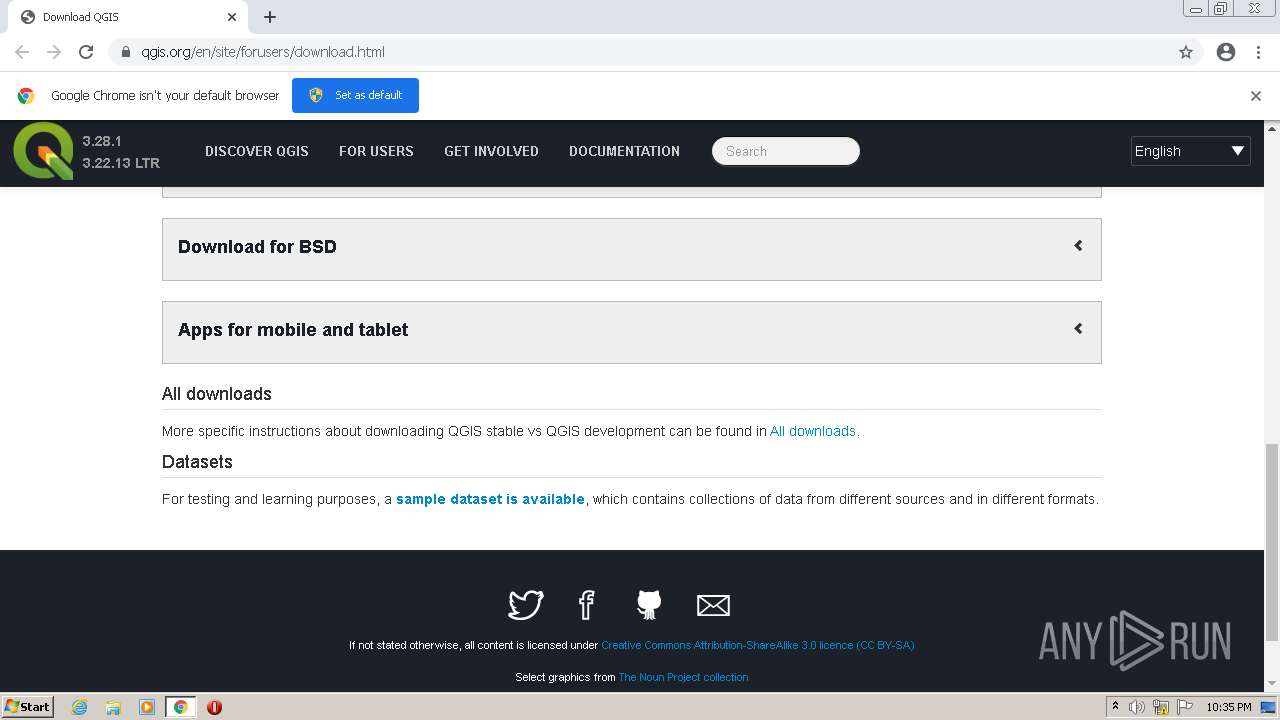Click the taskbar clock showing 10:35 PM
This screenshot has height=720, width=1280.
tap(1229, 707)
